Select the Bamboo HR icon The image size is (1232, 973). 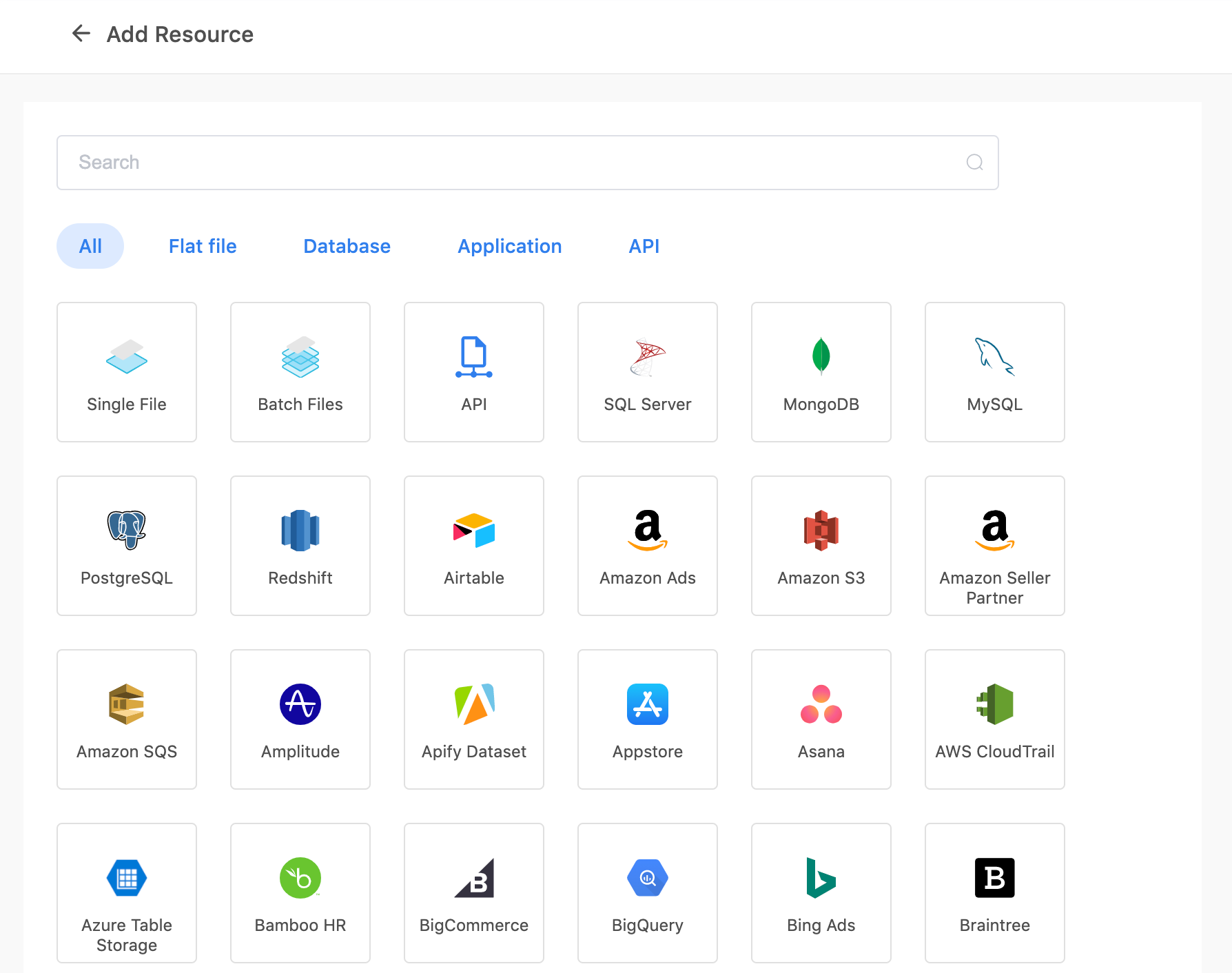point(300,877)
